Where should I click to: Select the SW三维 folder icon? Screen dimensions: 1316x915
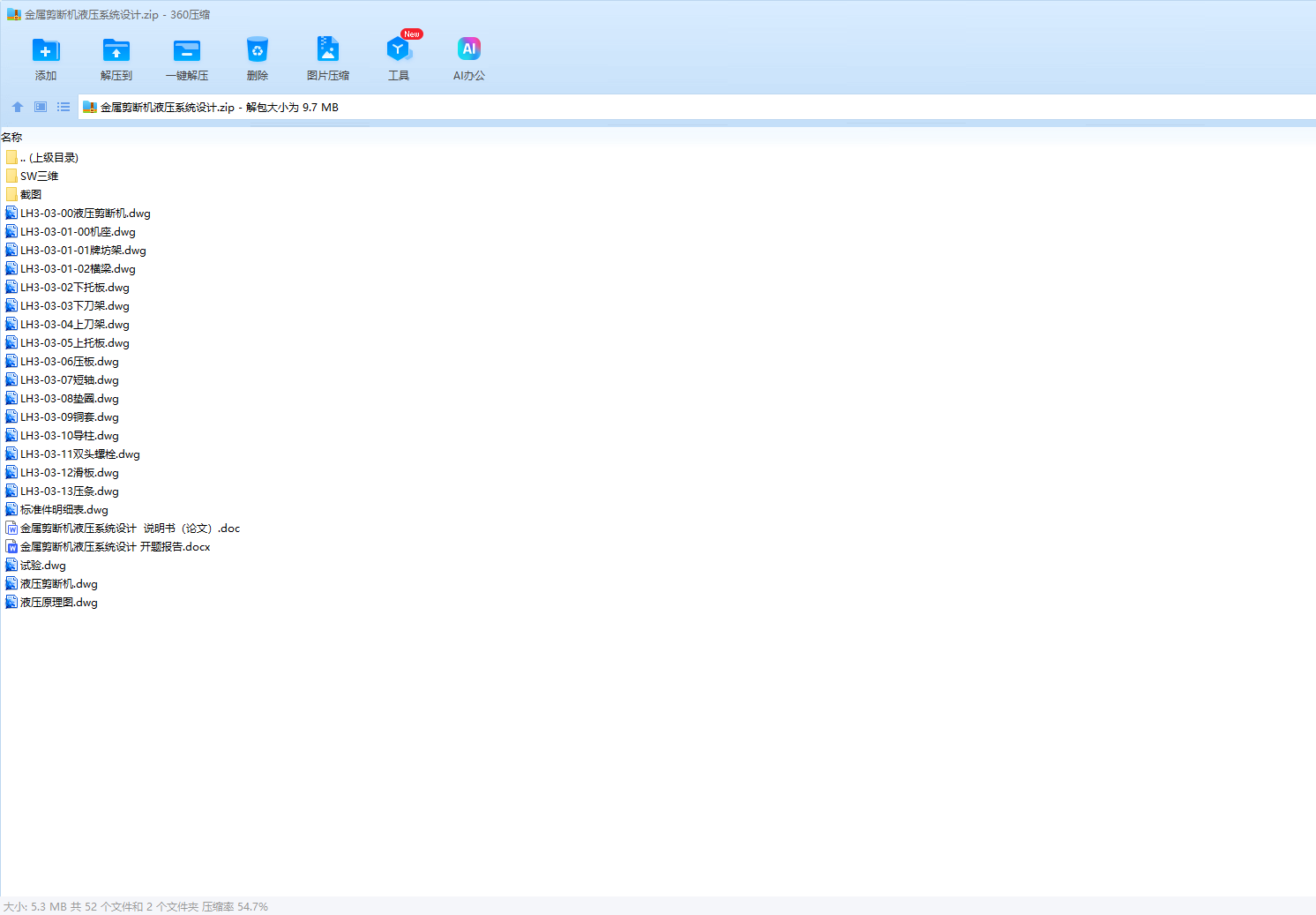coord(11,176)
